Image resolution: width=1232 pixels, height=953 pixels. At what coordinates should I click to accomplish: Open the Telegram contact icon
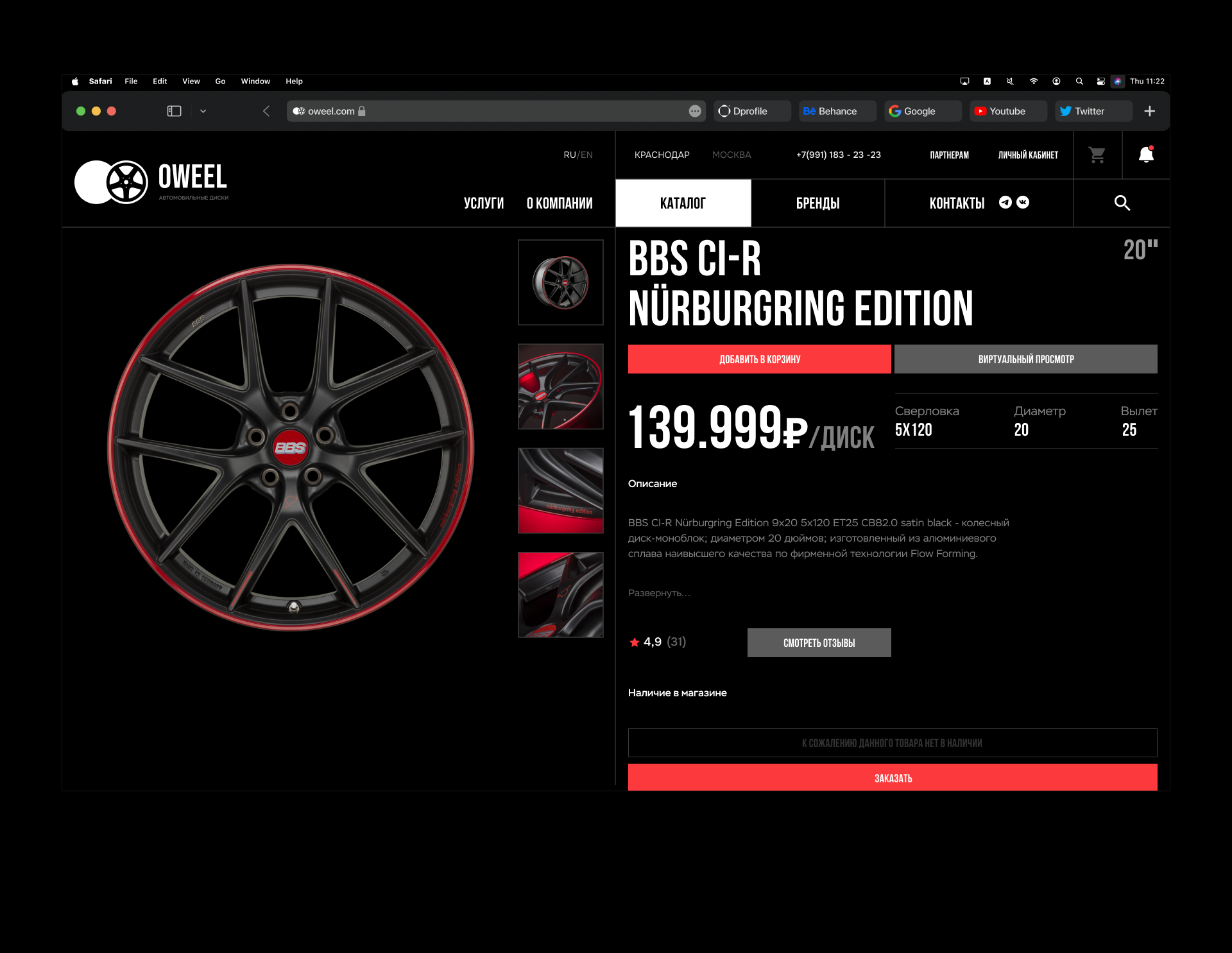tap(1005, 202)
